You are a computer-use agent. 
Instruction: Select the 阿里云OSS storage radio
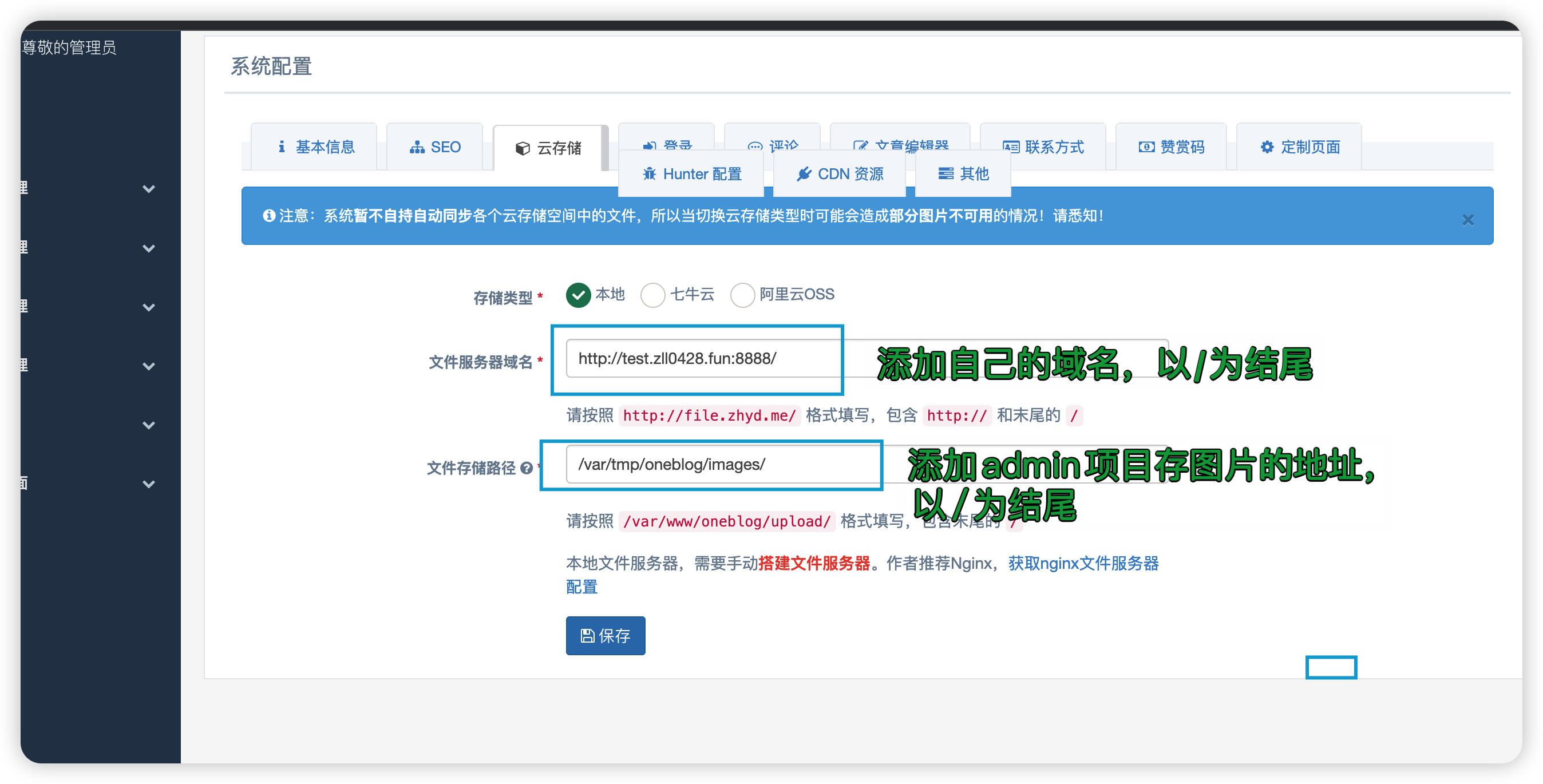[742, 295]
